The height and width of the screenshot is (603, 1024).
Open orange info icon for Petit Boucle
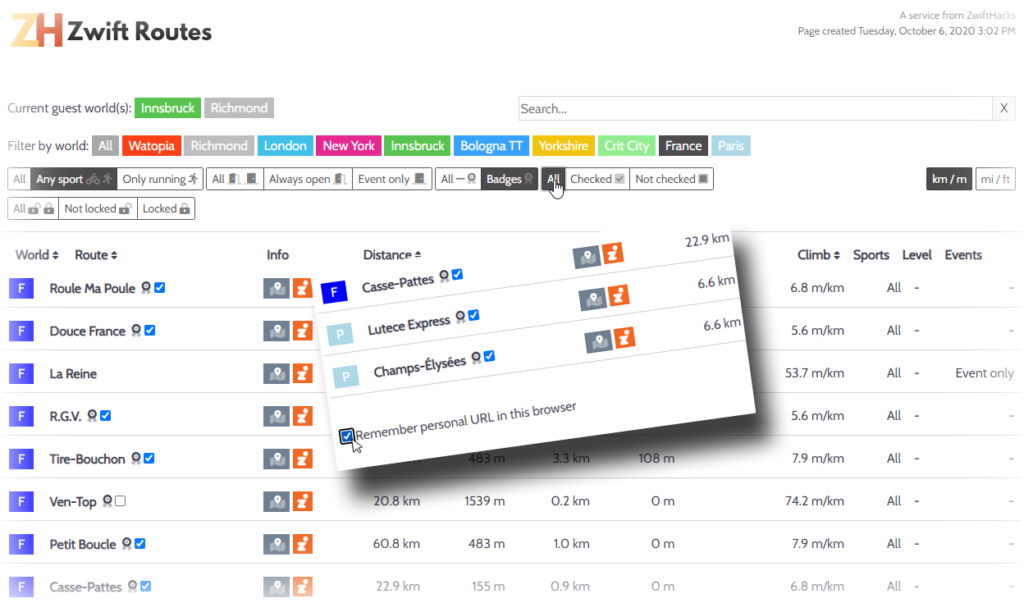tap(302, 544)
